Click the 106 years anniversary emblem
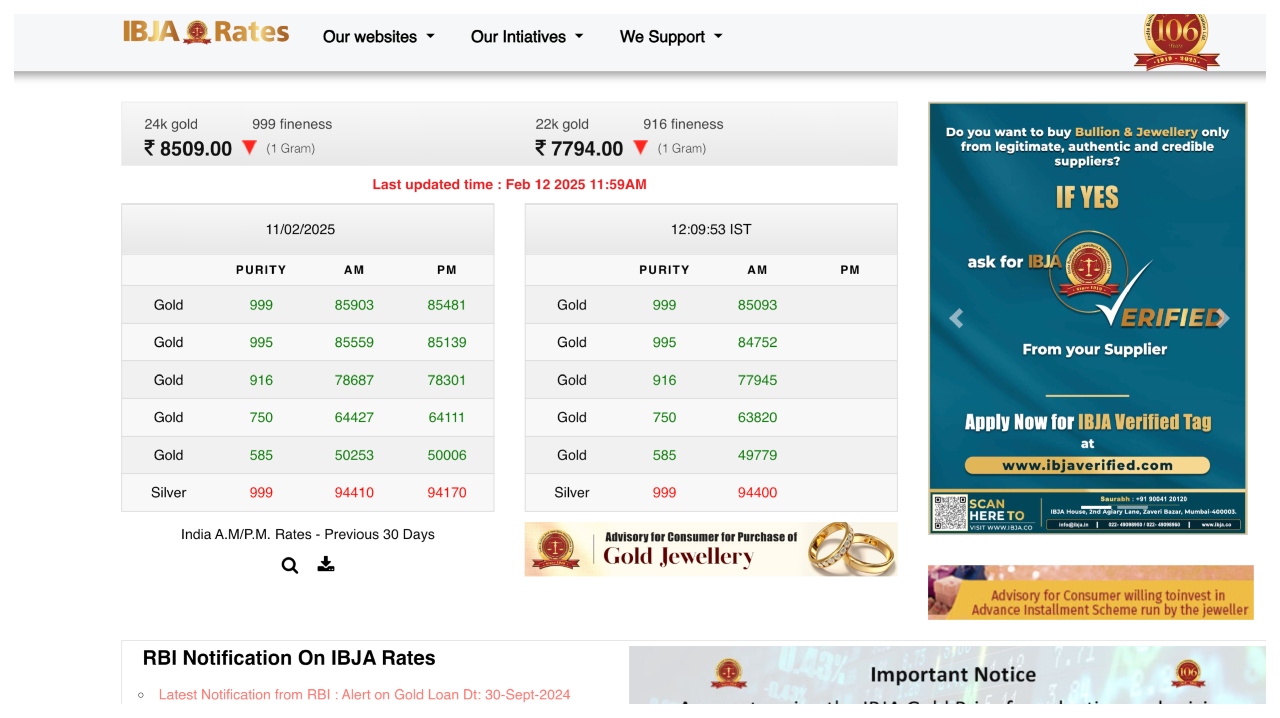The image size is (1280, 718). 1176,42
